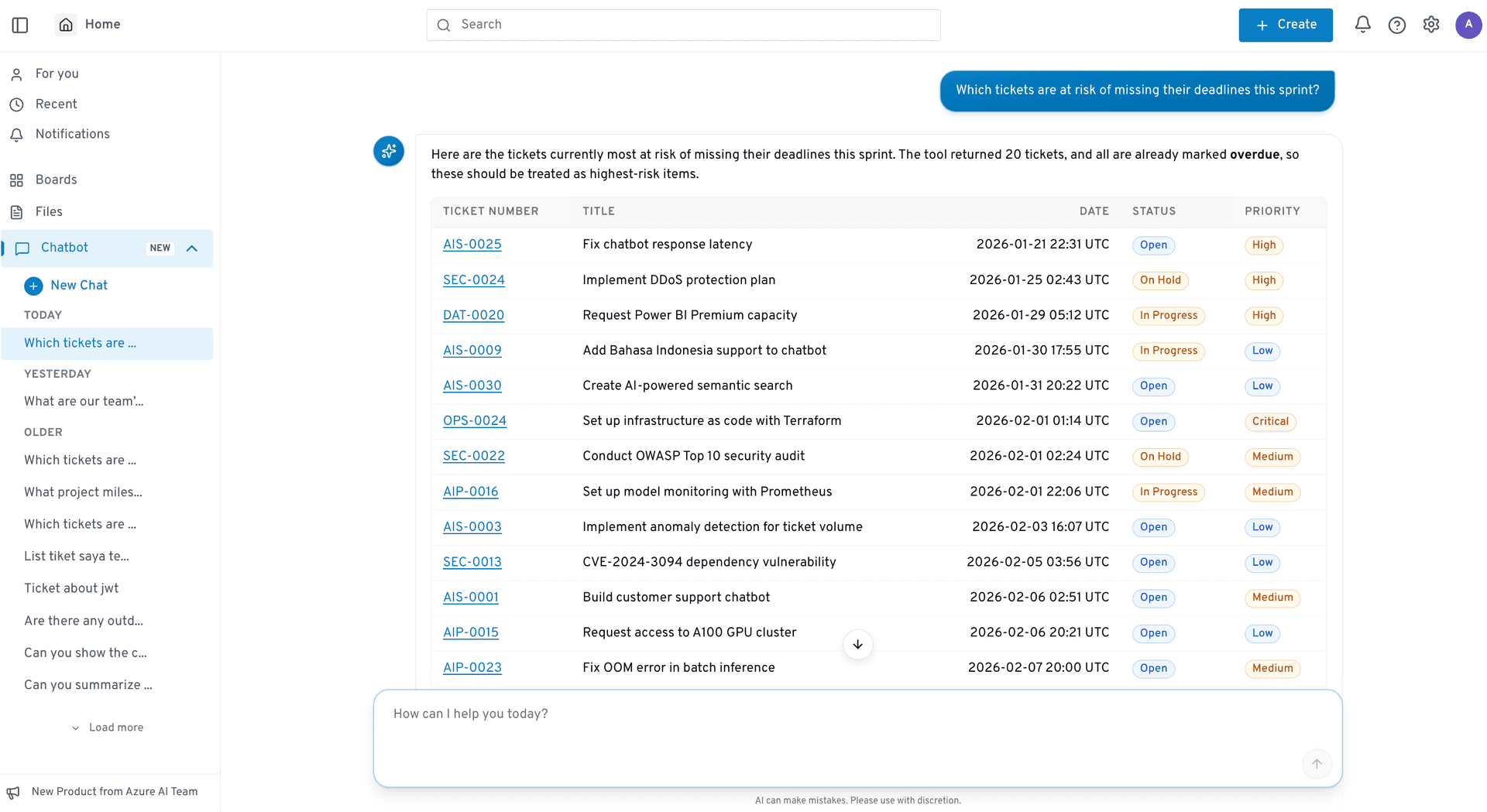Screen dimensions: 1487x812
Task: Open the settings gear icon
Action: click(1430, 25)
